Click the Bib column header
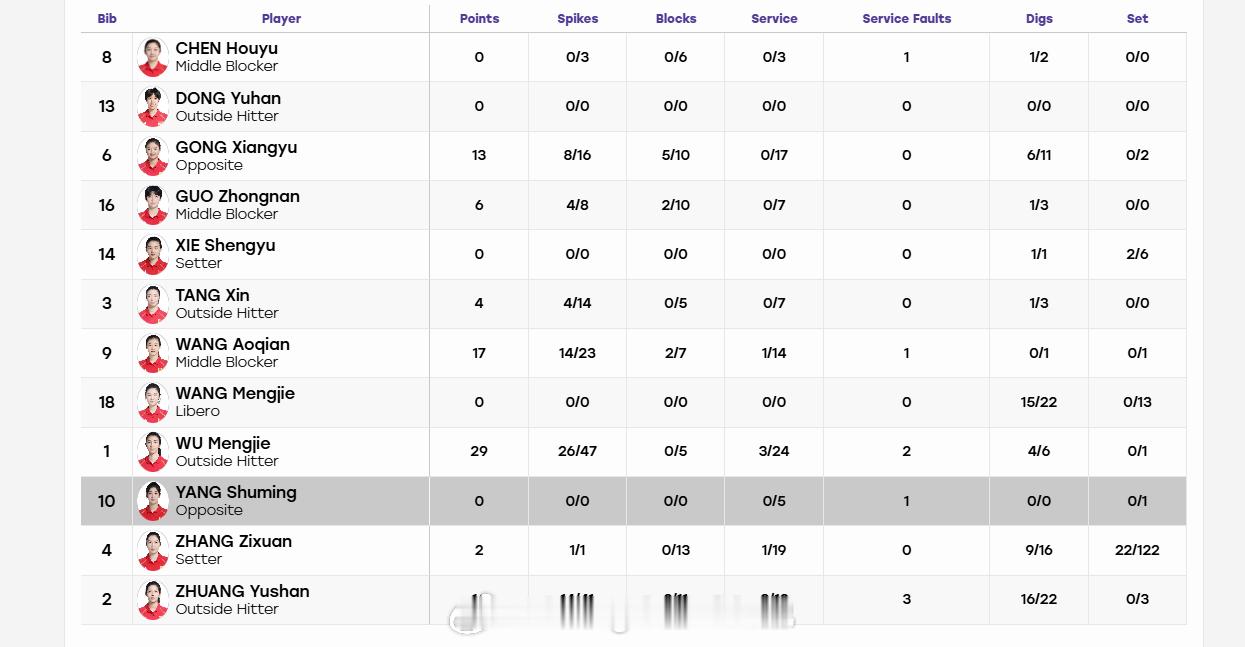1245x647 pixels. coord(107,19)
